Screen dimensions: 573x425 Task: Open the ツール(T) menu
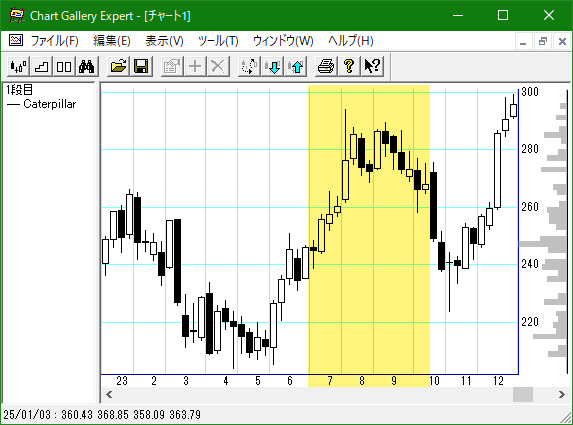coord(218,41)
